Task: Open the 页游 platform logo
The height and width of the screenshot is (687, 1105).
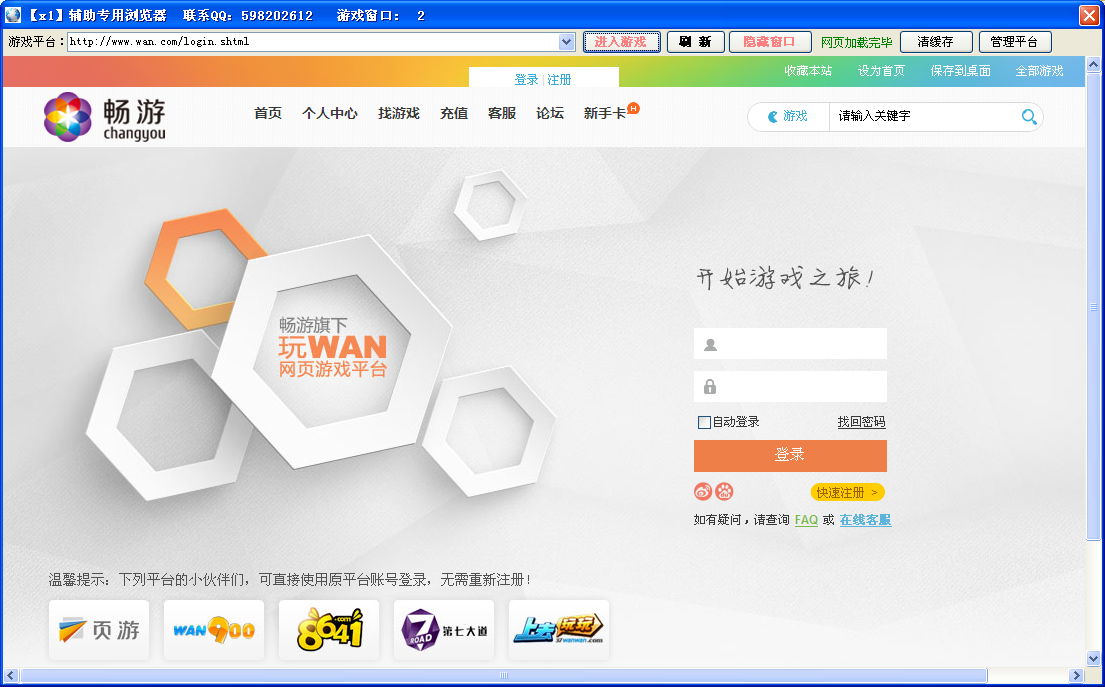Action: pyautogui.click(x=99, y=630)
